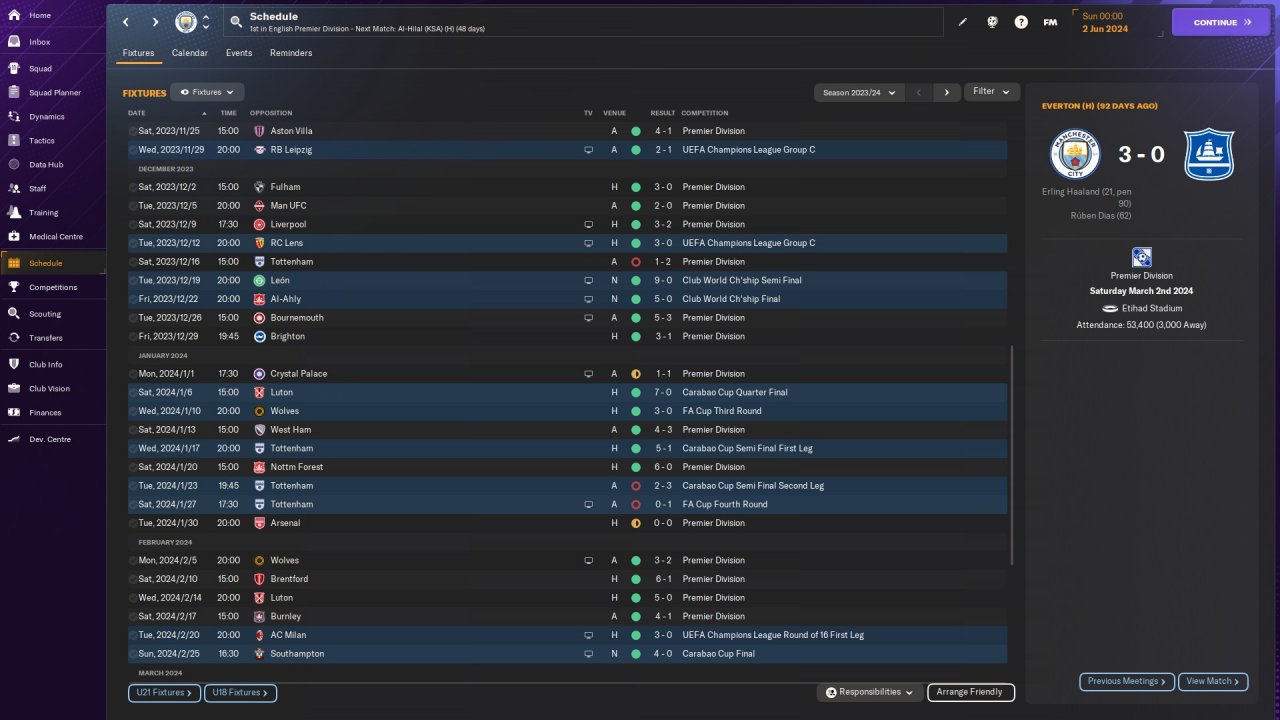Open the Dev. Centre section

(50, 440)
